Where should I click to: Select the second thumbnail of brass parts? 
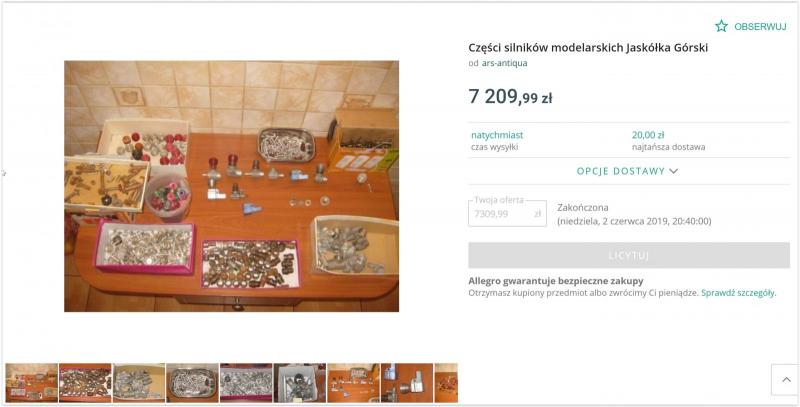(85, 383)
